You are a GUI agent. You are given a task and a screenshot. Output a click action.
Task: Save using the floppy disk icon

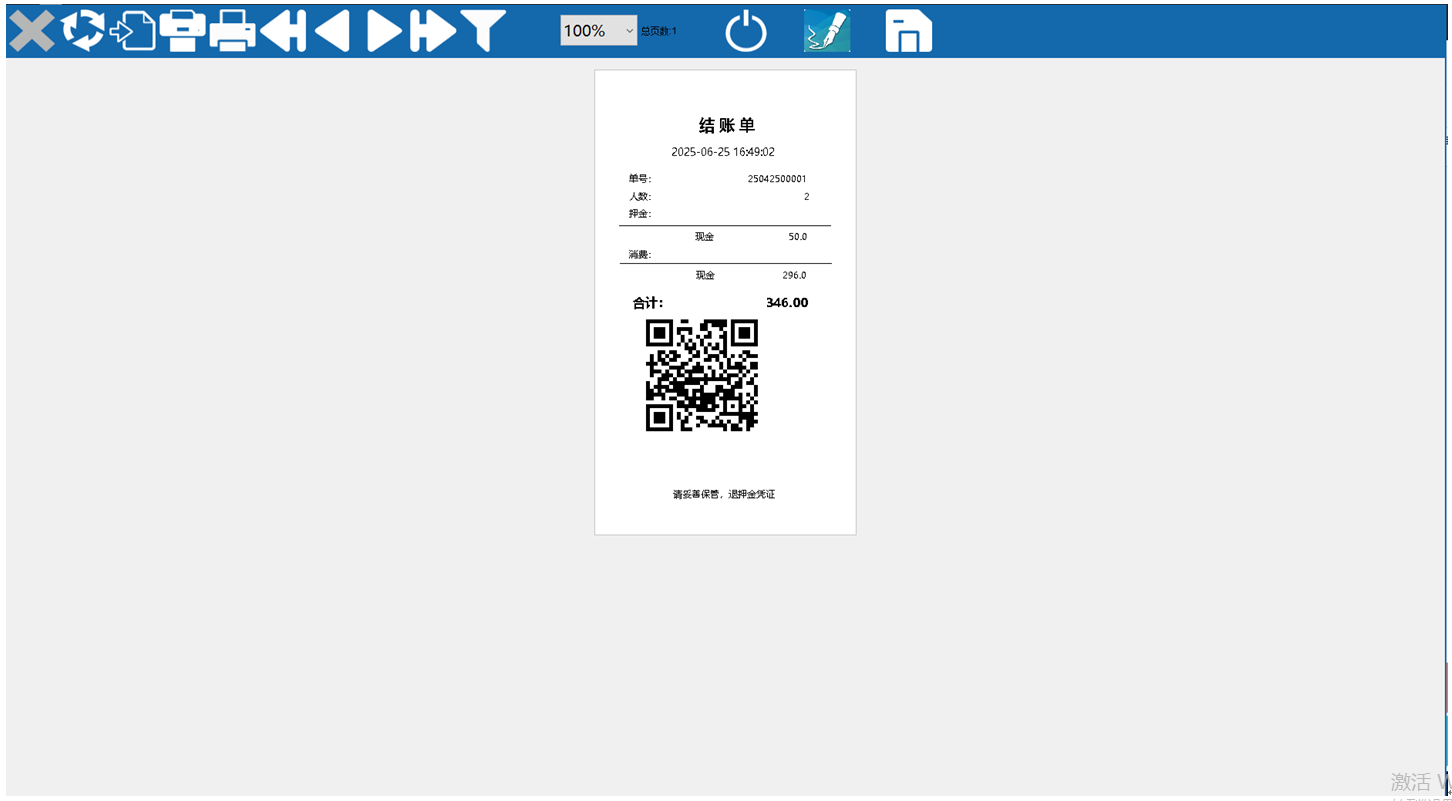click(908, 31)
